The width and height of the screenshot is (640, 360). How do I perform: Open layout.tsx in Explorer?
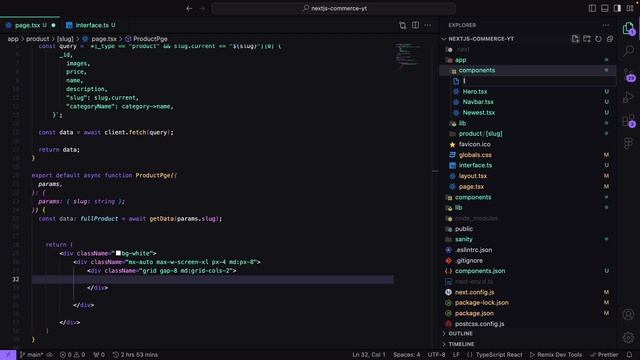(473, 176)
